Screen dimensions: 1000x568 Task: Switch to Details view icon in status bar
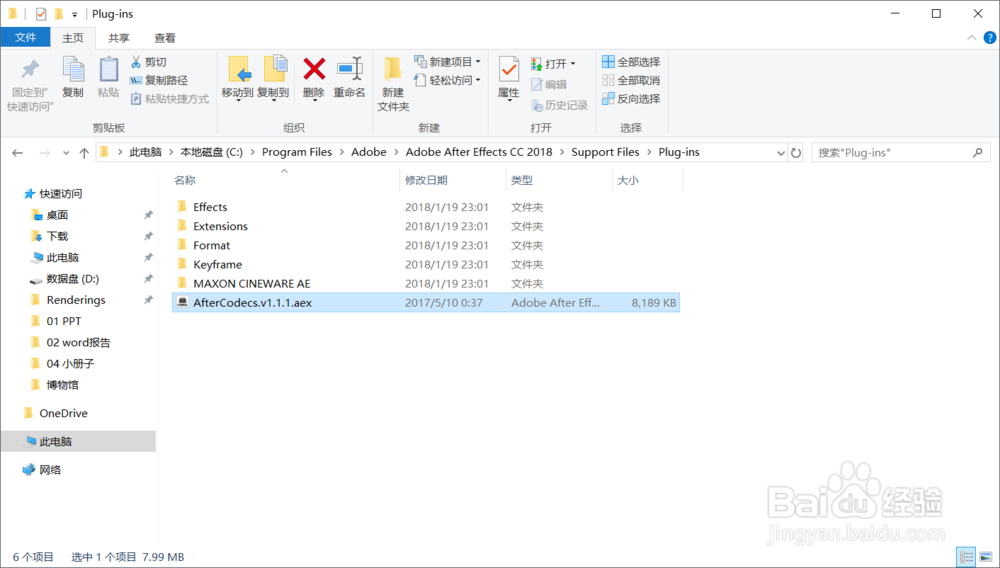point(967,557)
